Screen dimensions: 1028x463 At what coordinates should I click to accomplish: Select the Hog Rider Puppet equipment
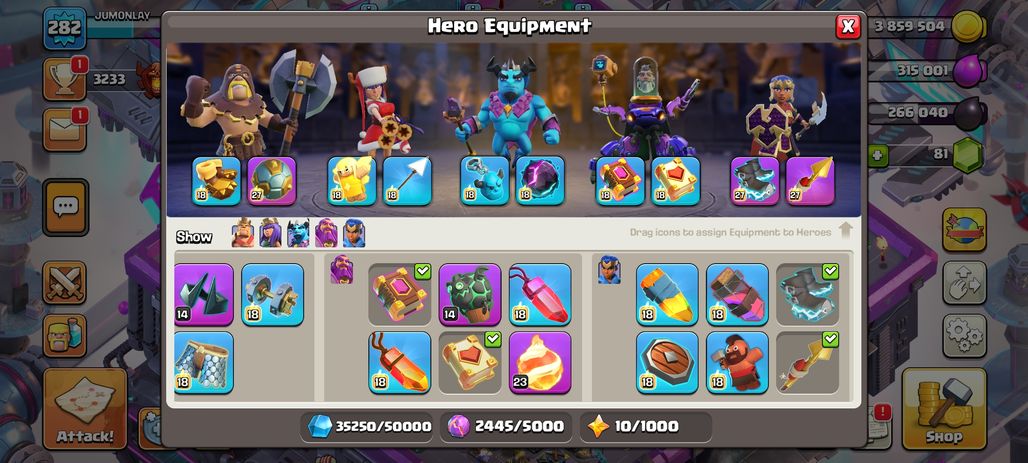(x=738, y=363)
